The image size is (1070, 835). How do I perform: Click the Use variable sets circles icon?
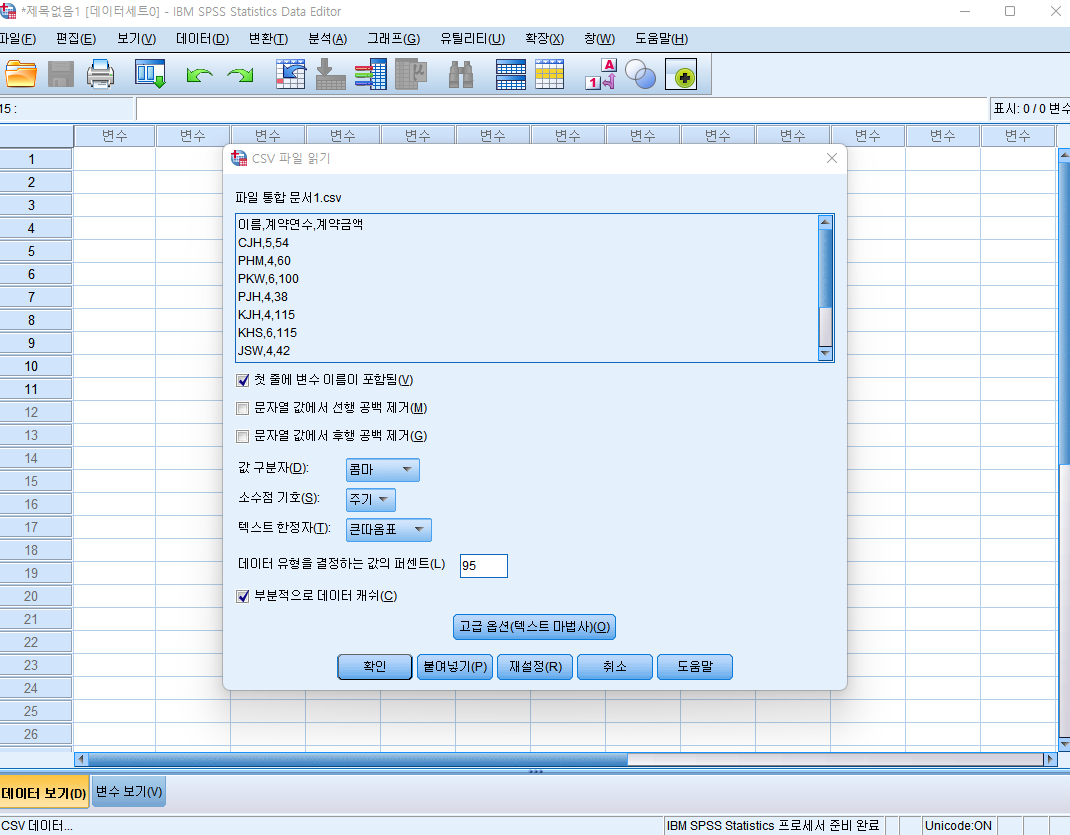pyautogui.click(x=640, y=74)
